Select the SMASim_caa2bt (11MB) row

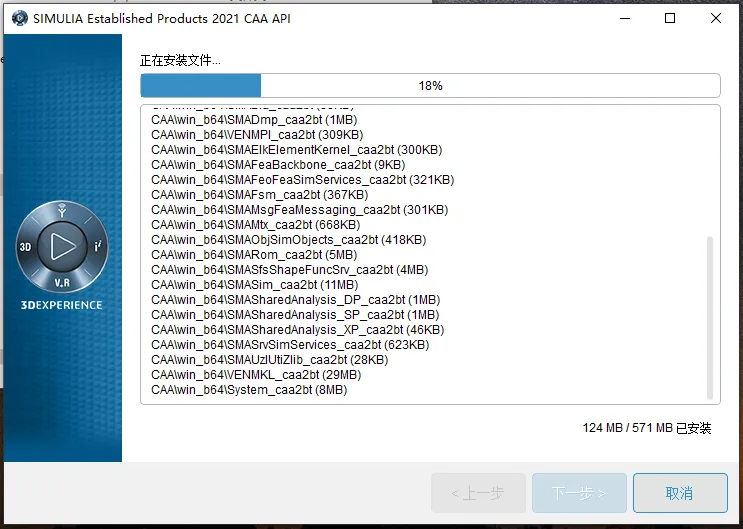point(254,285)
